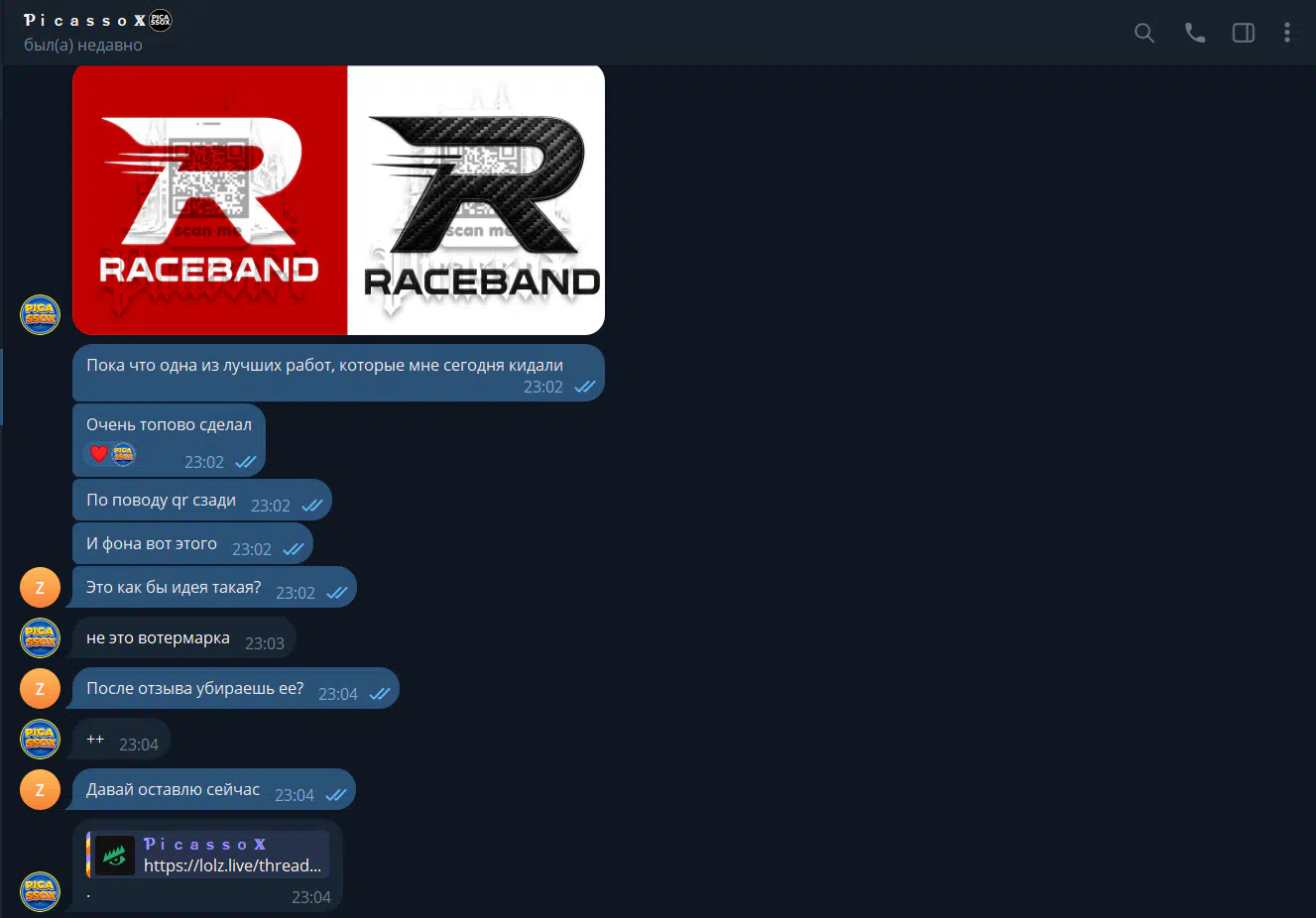Click PicassoX avatar beside the link message

41,890
